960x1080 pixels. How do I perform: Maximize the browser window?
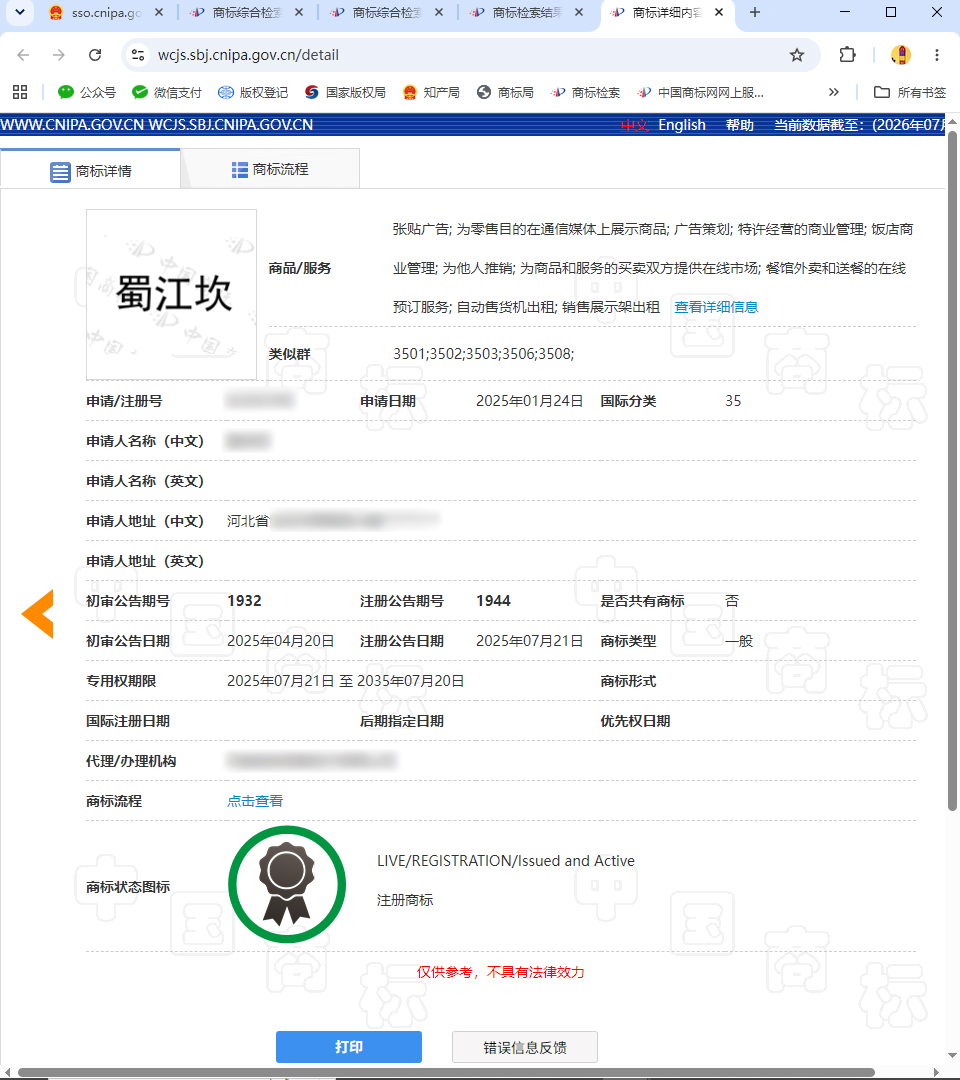(x=890, y=12)
